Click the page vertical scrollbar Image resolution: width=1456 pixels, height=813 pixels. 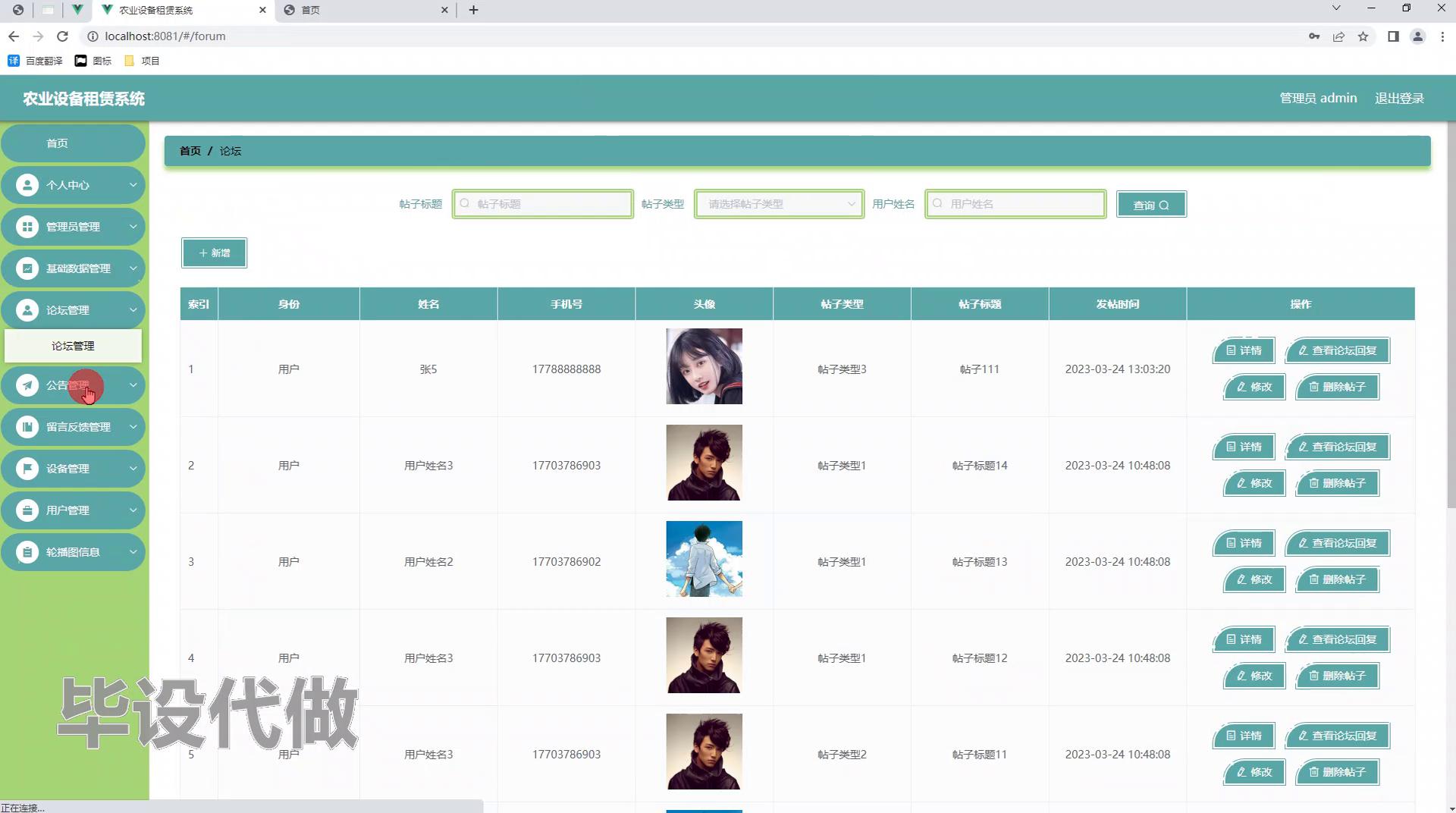click(1451, 315)
